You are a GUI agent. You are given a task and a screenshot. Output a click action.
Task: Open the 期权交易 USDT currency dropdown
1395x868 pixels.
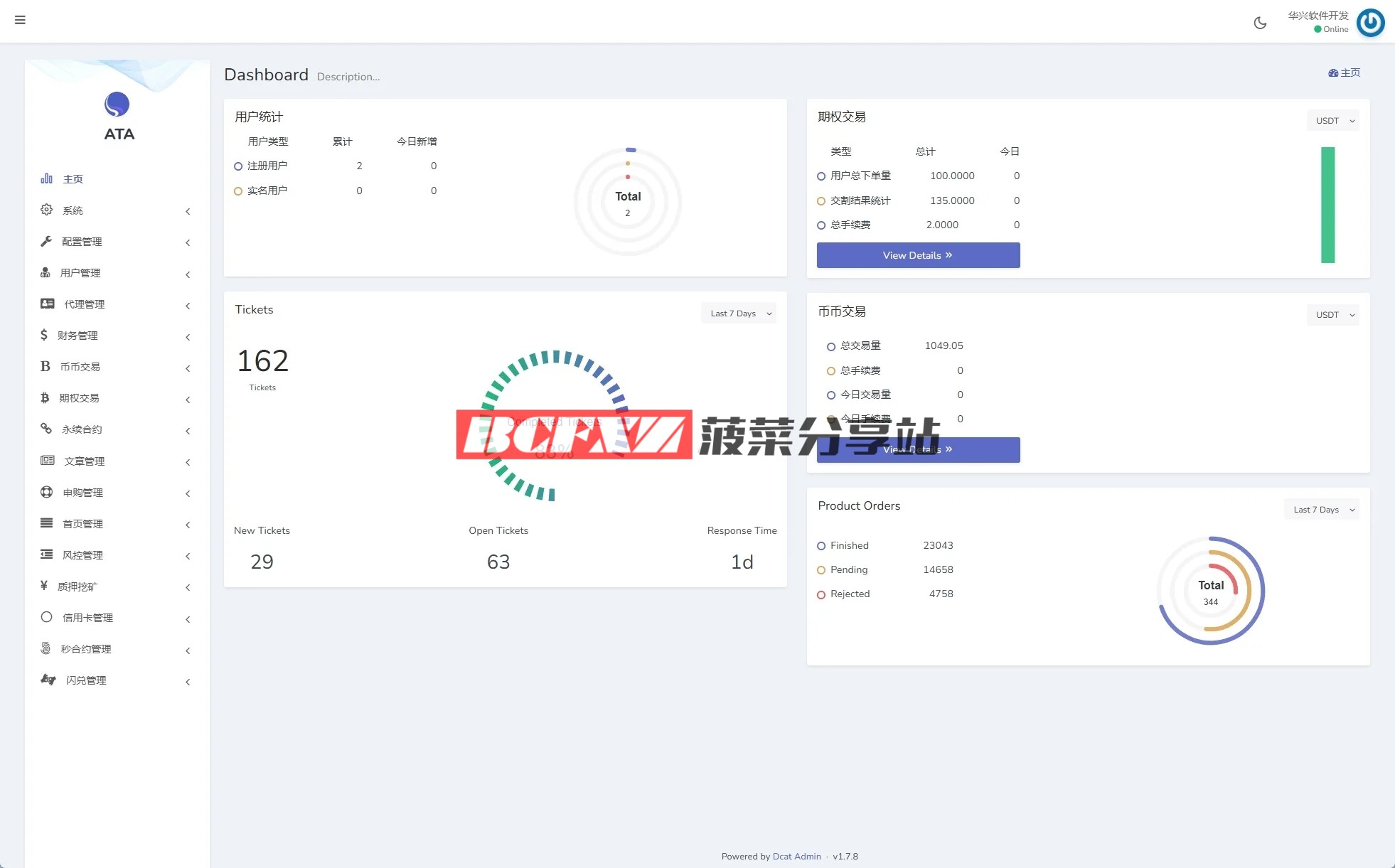(1332, 121)
